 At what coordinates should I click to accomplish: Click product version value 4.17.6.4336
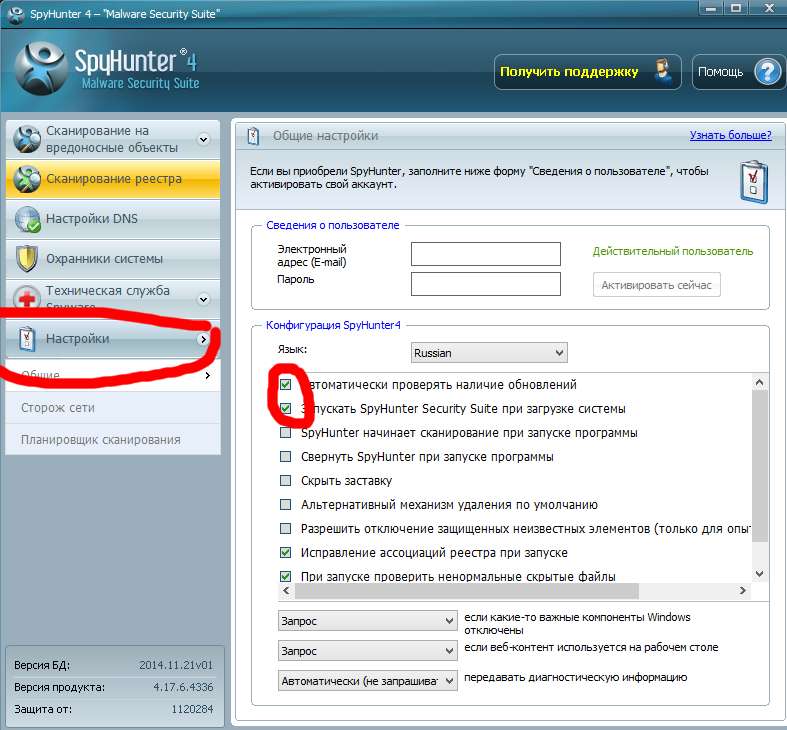183,687
